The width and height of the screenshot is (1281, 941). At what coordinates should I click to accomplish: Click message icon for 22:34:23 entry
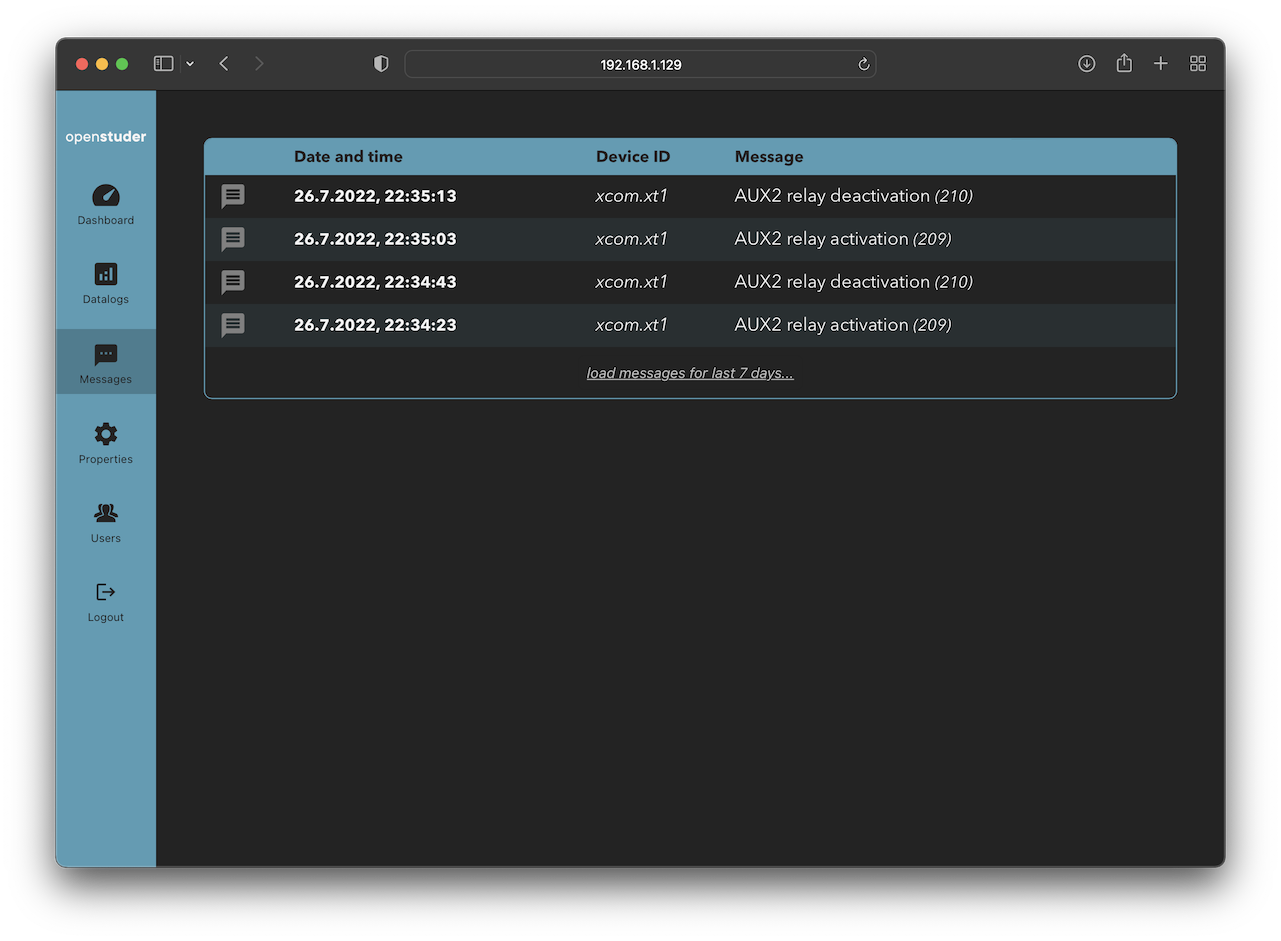click(x=233, y=325)
